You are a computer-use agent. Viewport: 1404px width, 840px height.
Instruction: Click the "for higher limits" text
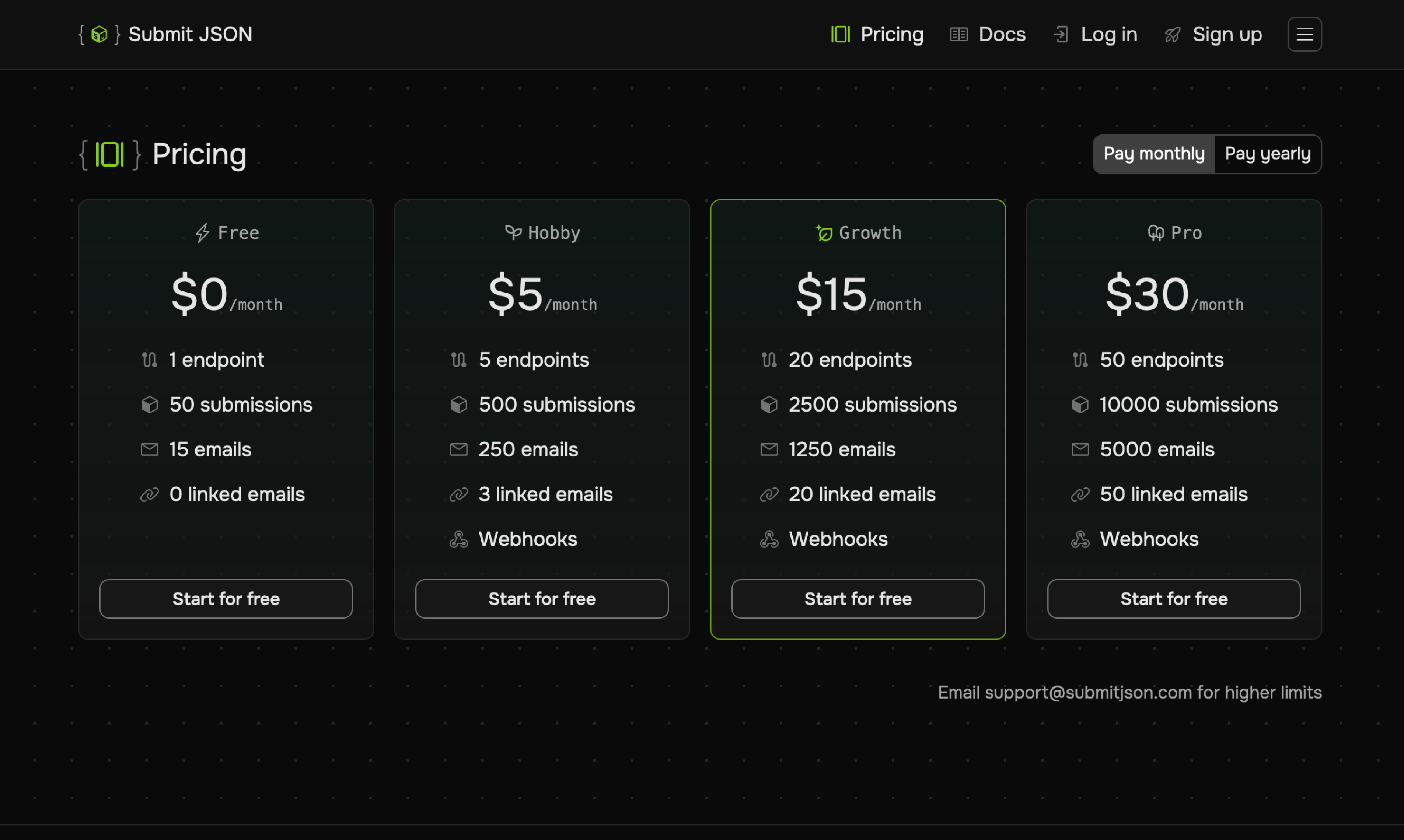coord(1259,692)
